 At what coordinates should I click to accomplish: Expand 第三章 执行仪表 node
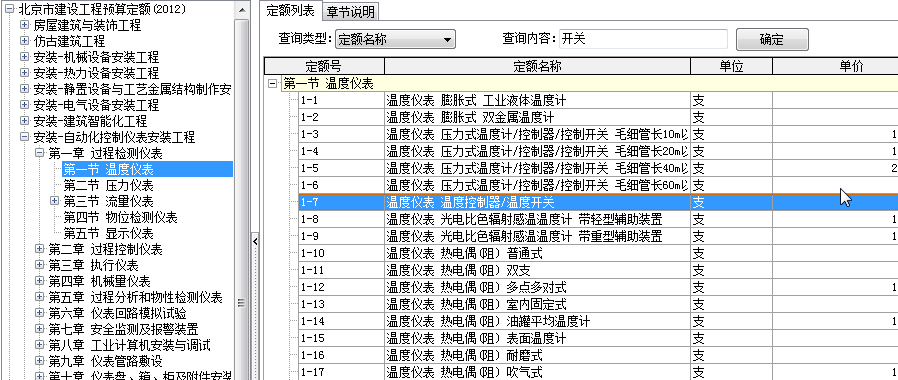[x=39, y=266]
